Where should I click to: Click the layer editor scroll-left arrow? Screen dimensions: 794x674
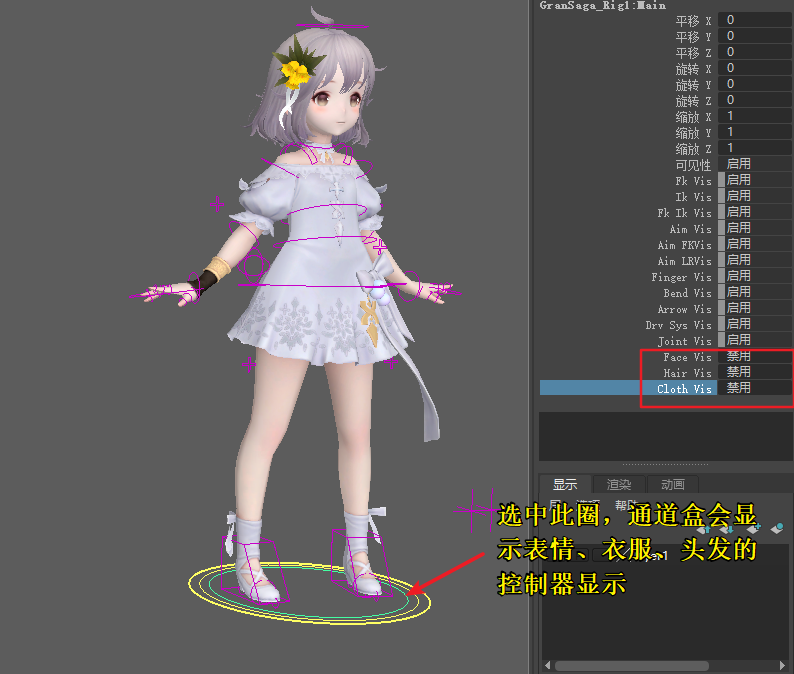(547, 665)
